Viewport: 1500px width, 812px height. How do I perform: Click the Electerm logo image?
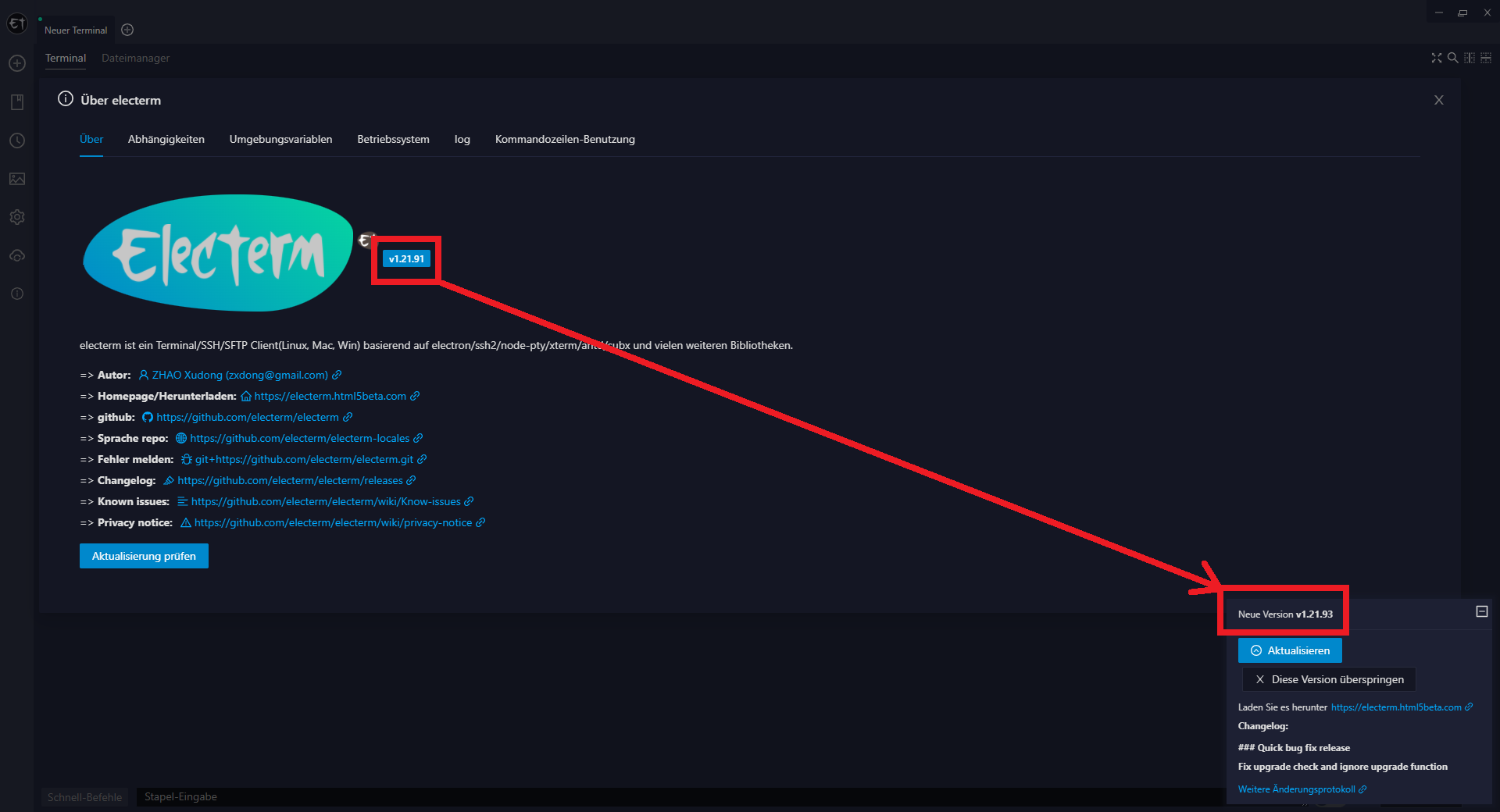[x=218, y=253]
